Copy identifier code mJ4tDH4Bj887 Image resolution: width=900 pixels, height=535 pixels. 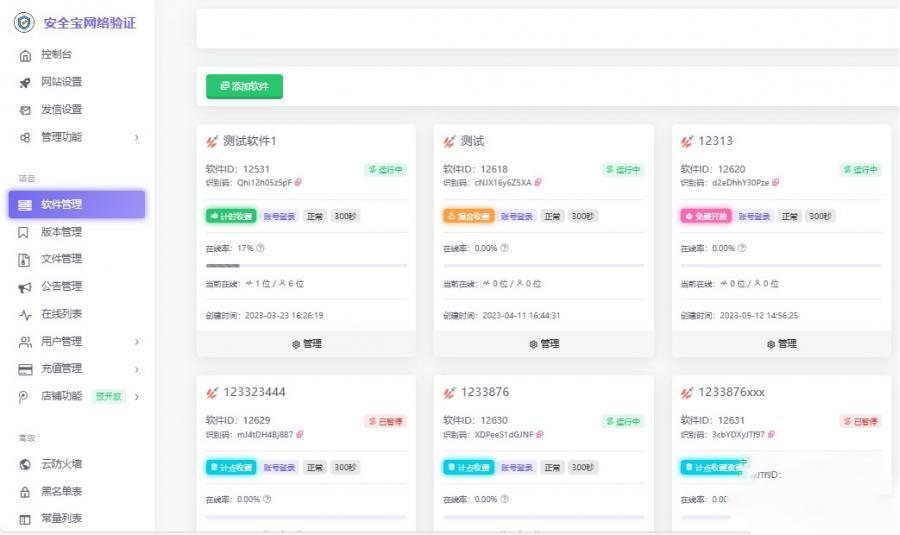pos(300,435)
